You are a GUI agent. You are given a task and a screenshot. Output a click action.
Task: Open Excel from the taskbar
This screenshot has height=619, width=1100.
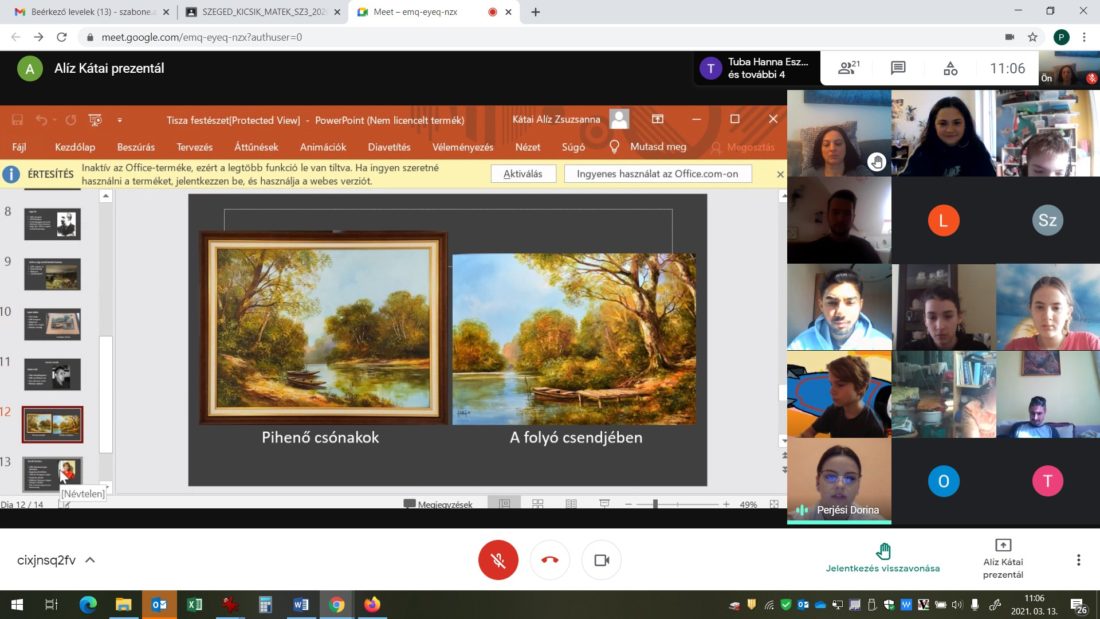coord(194,604)
